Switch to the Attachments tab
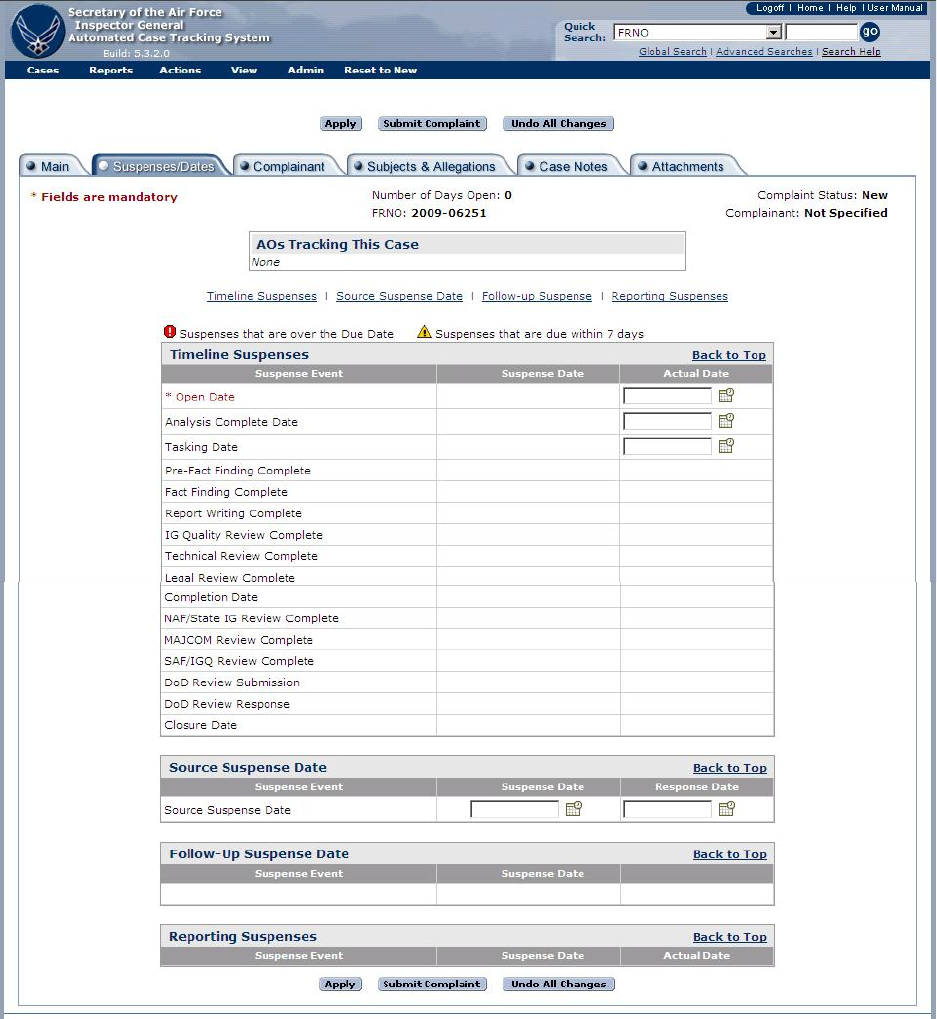The height and width of the screenshot is (1019, 937). coord(687,166)
